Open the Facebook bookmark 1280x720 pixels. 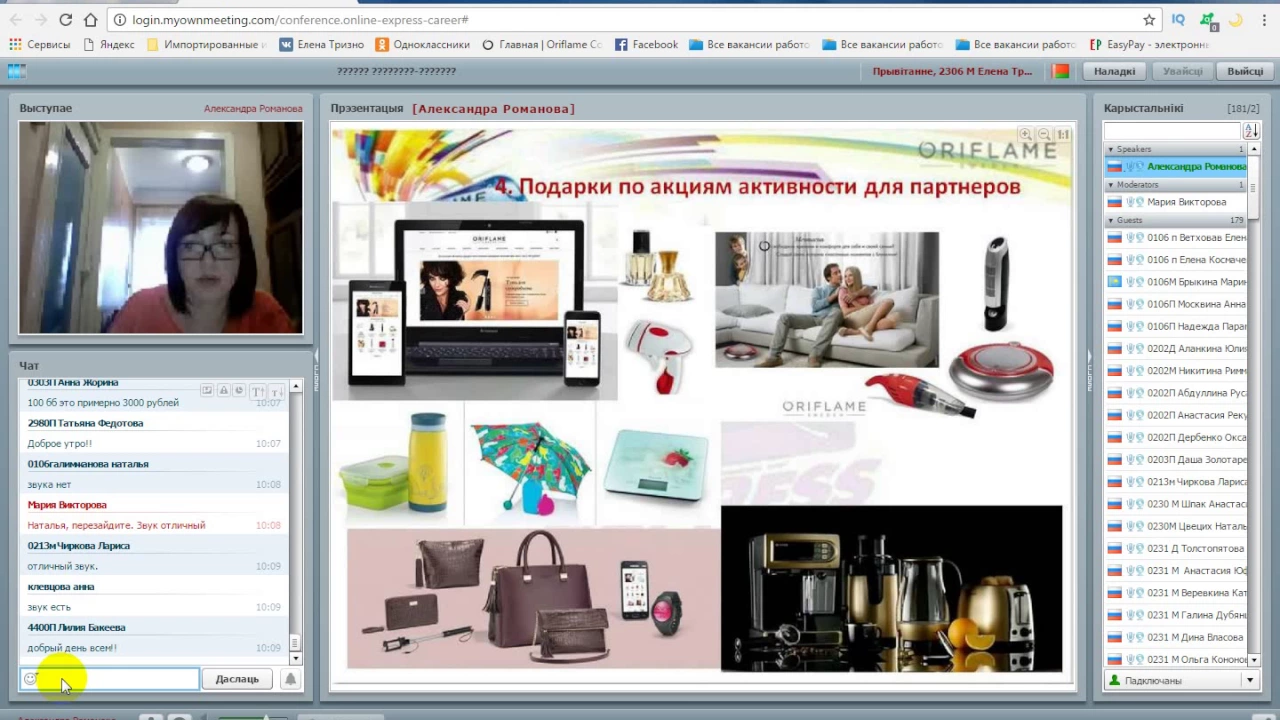pyautogui.click(x=646, y=45)
